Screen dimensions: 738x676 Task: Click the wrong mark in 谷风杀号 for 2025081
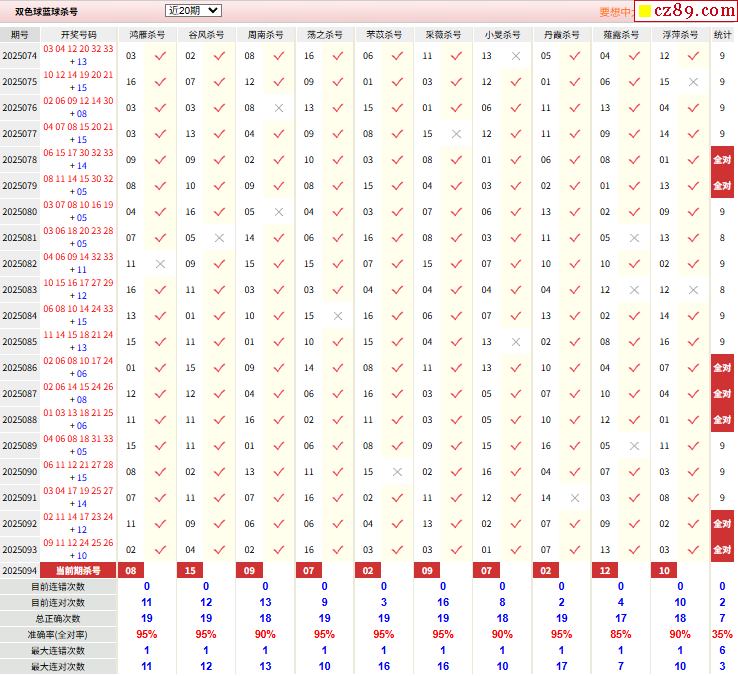(x=219, y=238)
